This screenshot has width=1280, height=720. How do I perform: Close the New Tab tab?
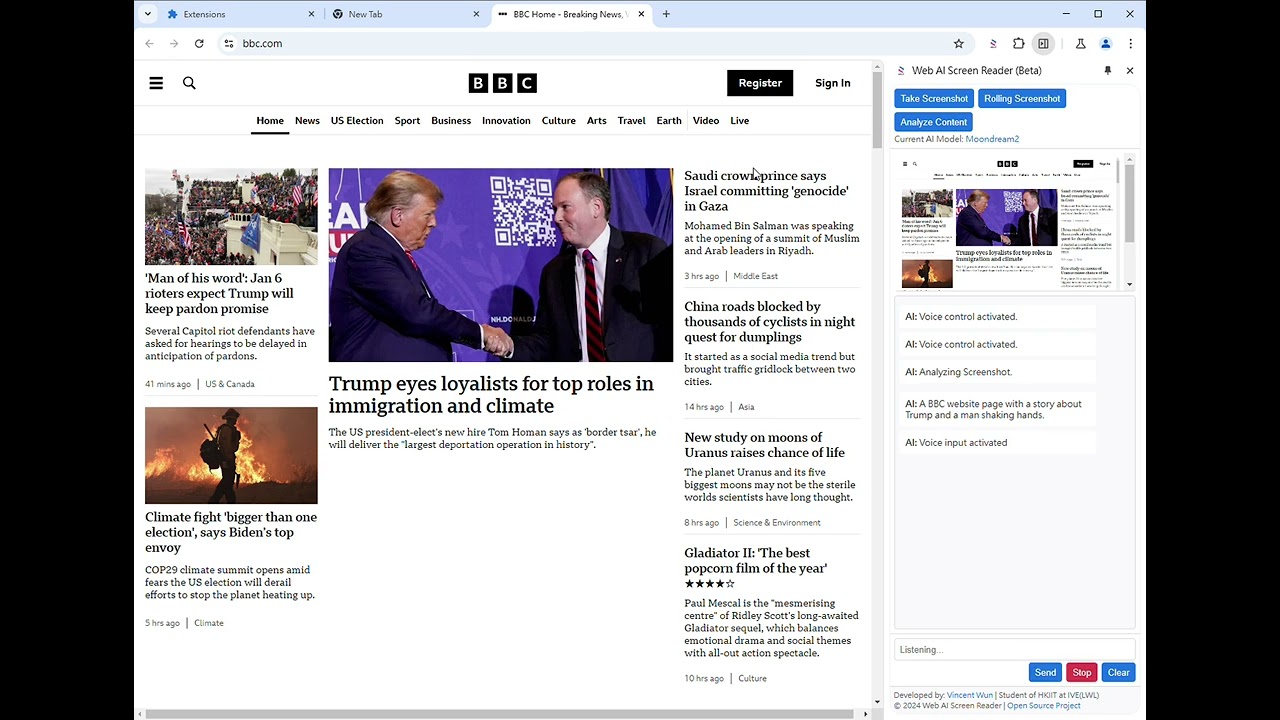tap(476, 14)
